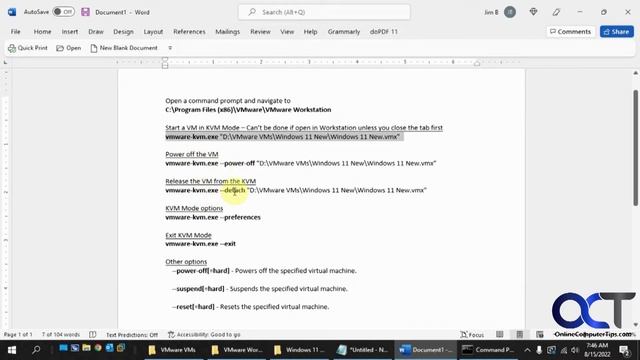This screenshot has width=640, height=360.
Task: Expand Customize Quick Access Toolbar arrow
Action: [170, 48]
